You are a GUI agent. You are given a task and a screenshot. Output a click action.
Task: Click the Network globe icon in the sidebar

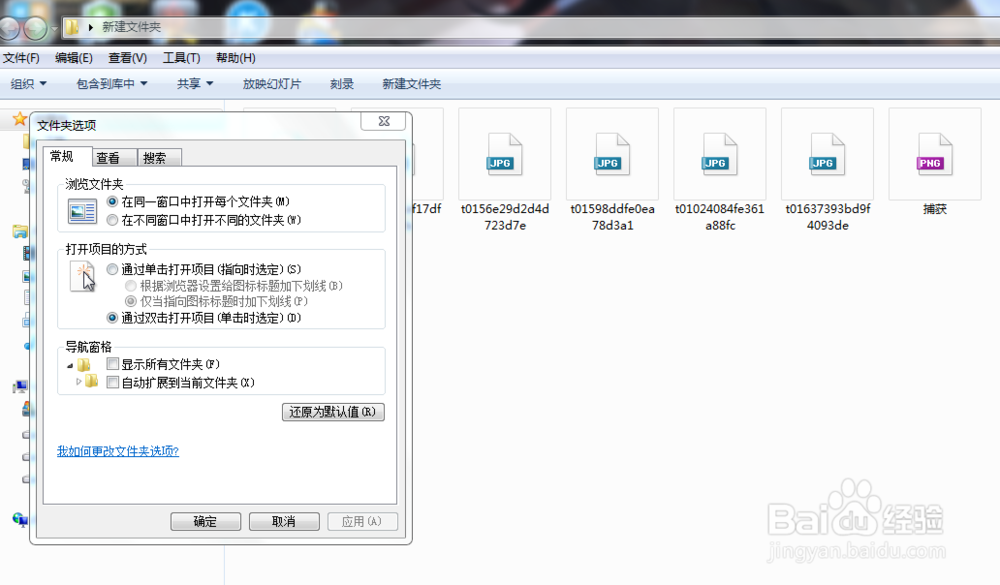click(19, 520)
